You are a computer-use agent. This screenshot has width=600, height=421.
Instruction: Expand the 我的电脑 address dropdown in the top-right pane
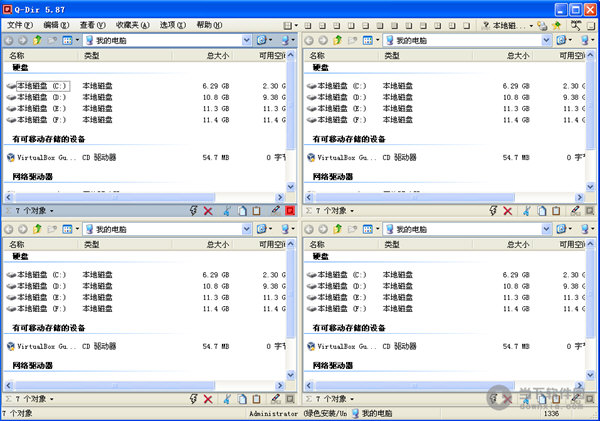pos(546,40)
